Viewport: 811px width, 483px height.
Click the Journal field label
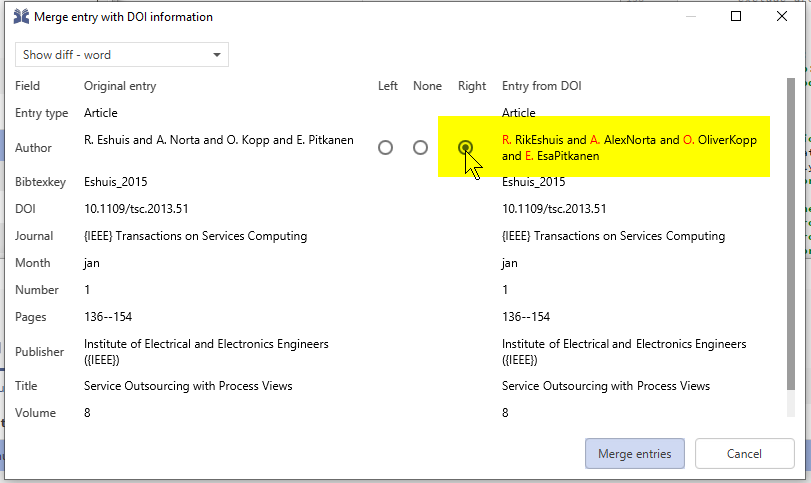click(x=34, y=236)
